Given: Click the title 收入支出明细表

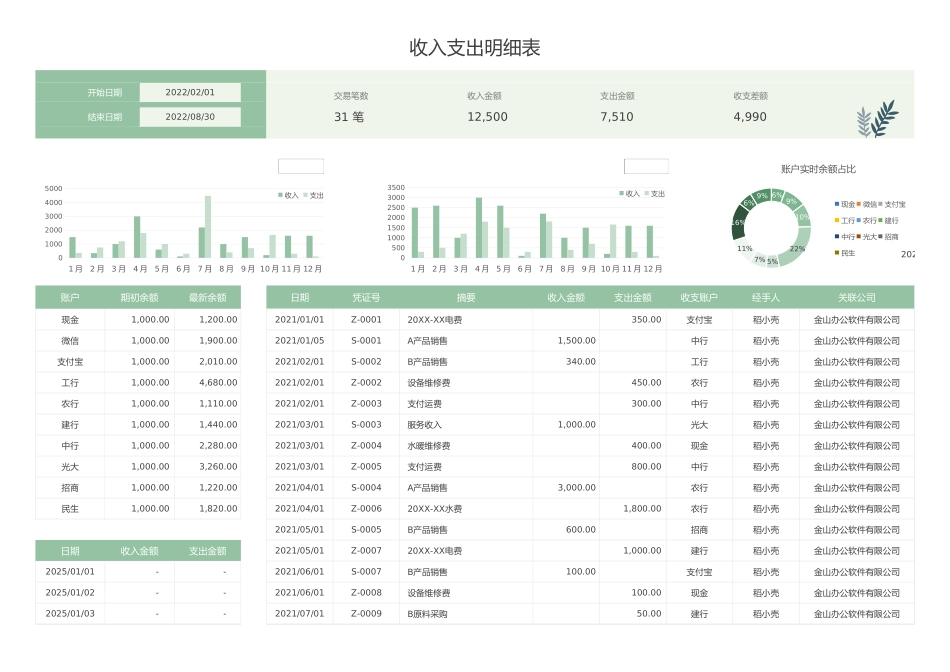Looking at the screenshot, I should point(475,48).
